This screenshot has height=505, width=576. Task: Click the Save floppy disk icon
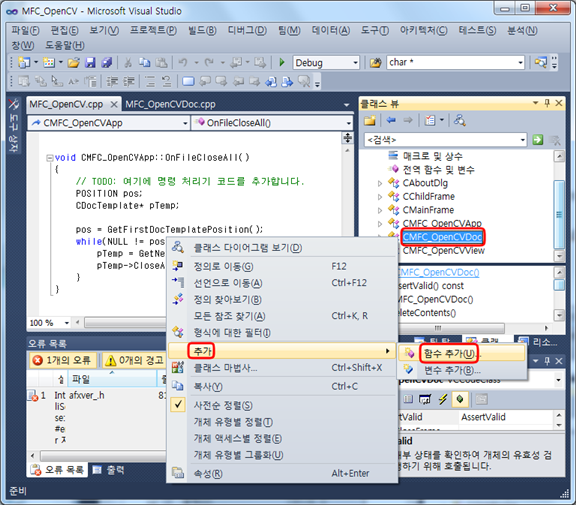click(90, 63)
